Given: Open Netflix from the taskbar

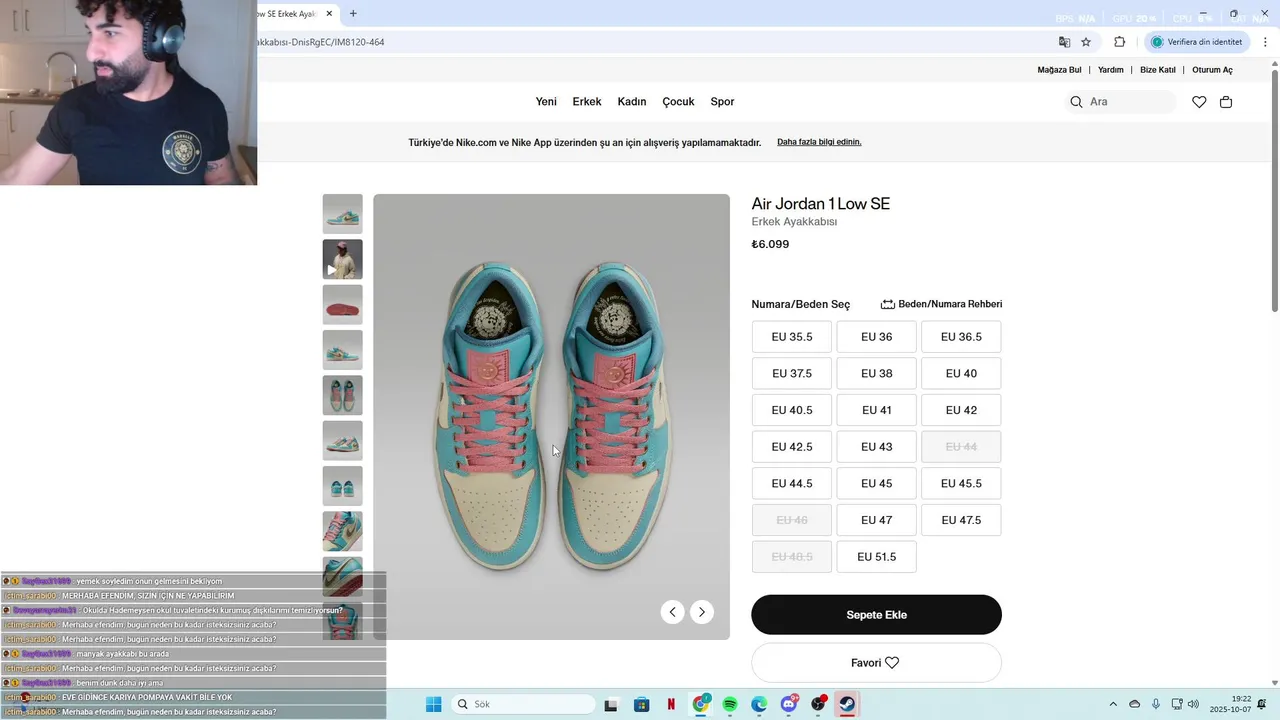Looking at the screenshot, I should (671, 704).
